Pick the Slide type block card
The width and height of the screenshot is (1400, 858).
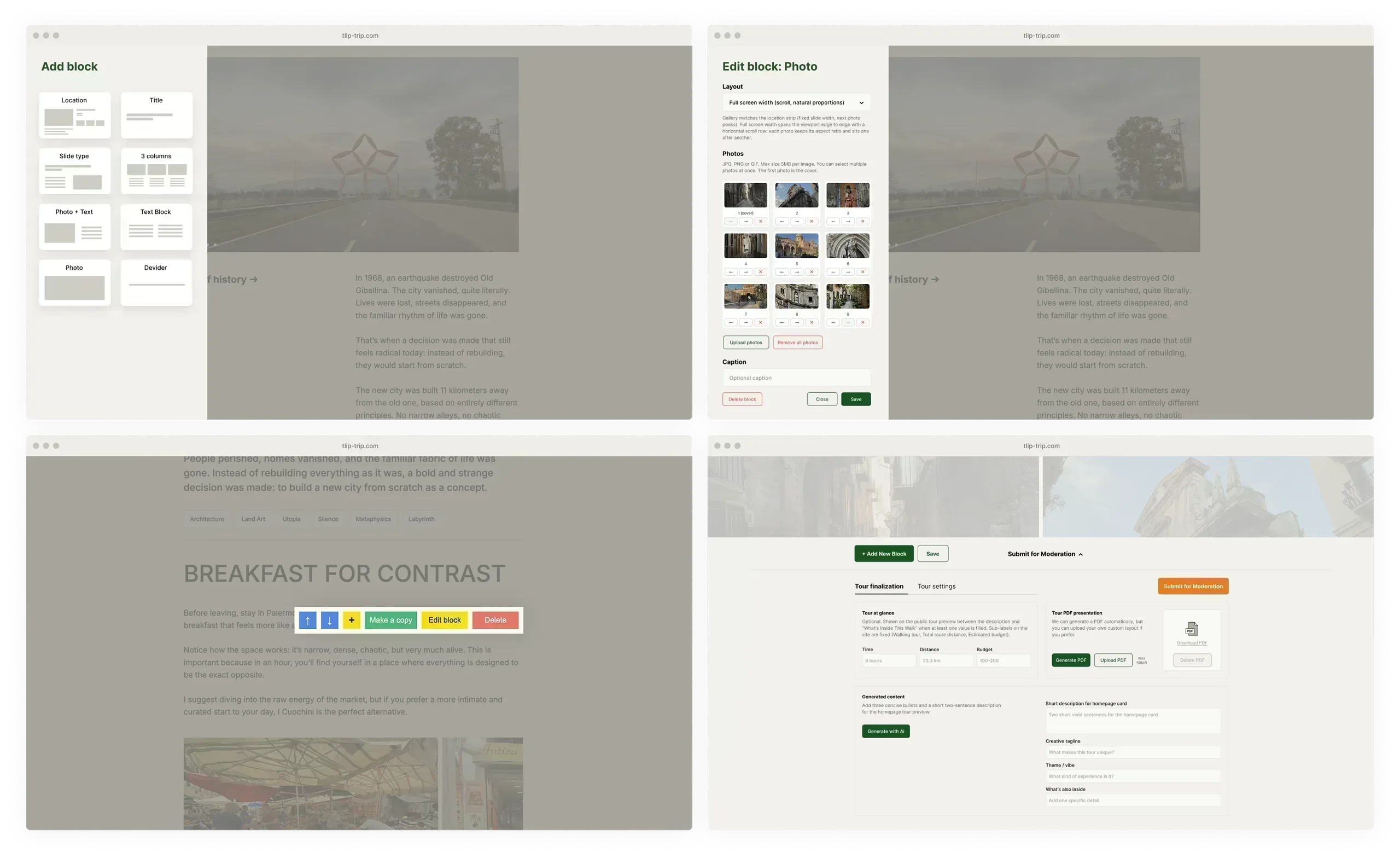click(x=74, y=171)
